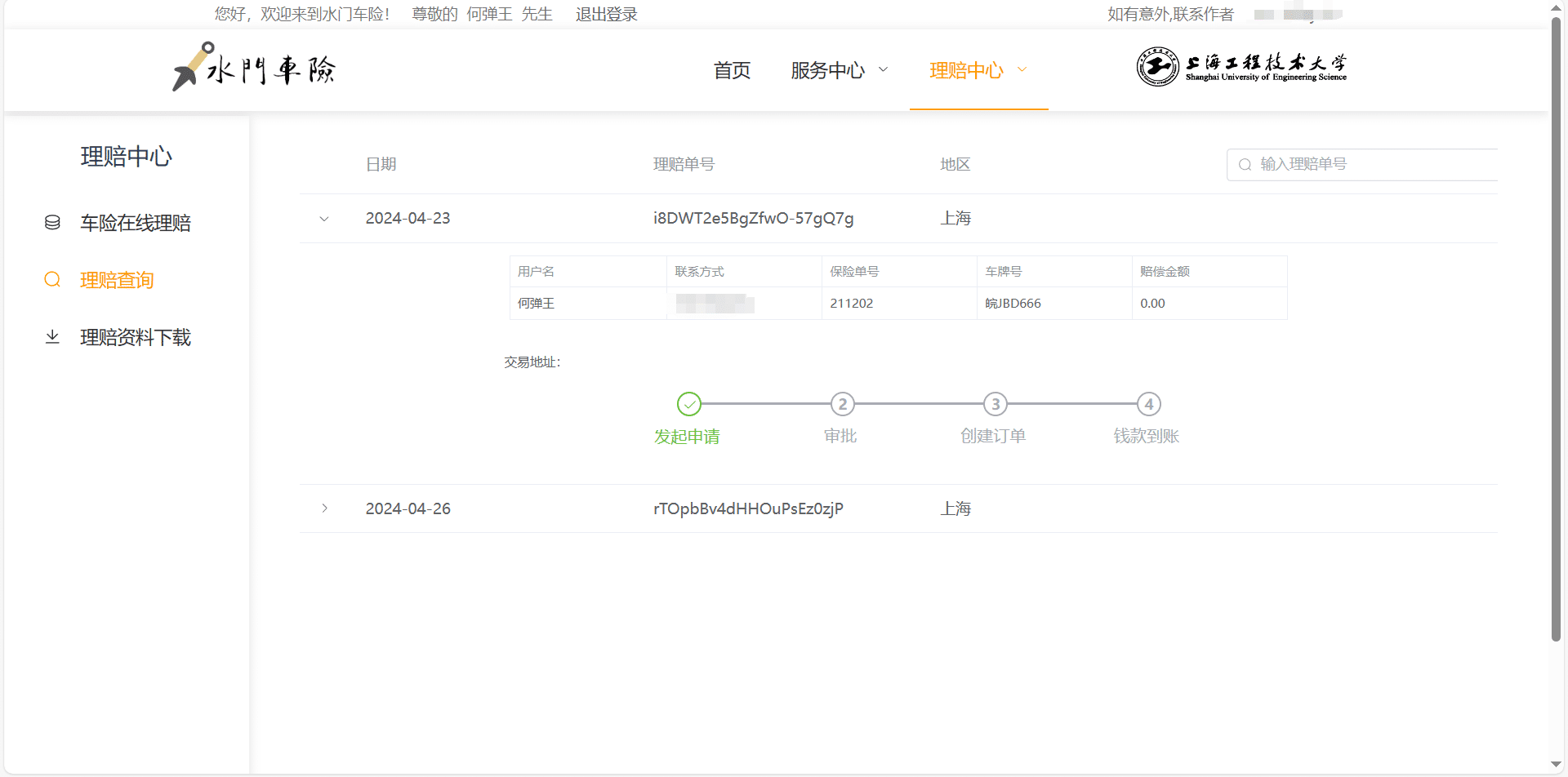Click the Shanghai University of Engineering Science logo
Image resolution: width=1568 pixels, height=777 pixels.
(x=1241, y=67)
